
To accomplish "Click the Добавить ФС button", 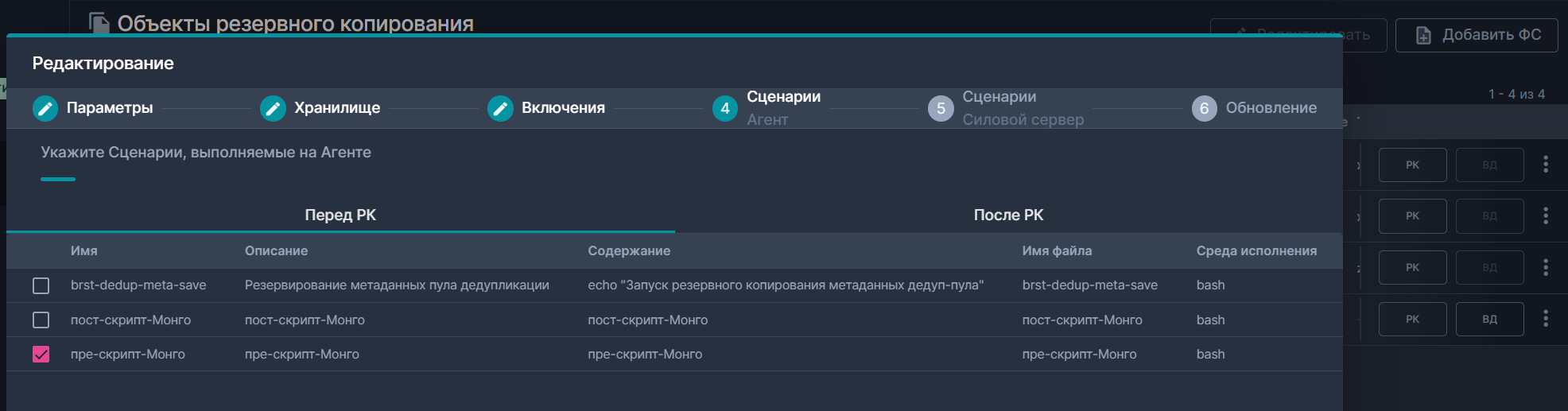I will pos(1477,35).
